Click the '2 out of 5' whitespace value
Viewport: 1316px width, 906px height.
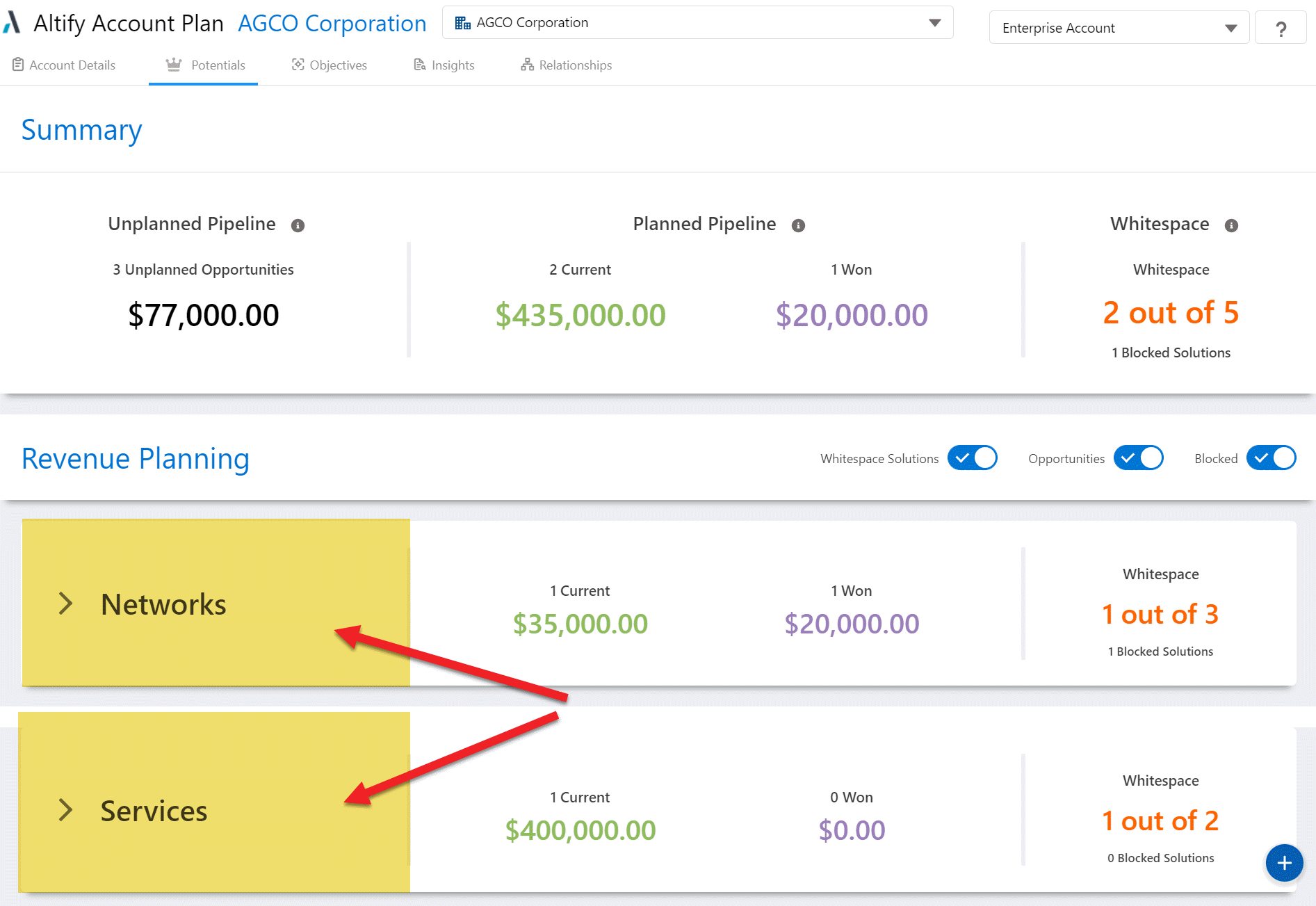(1171, 313)
